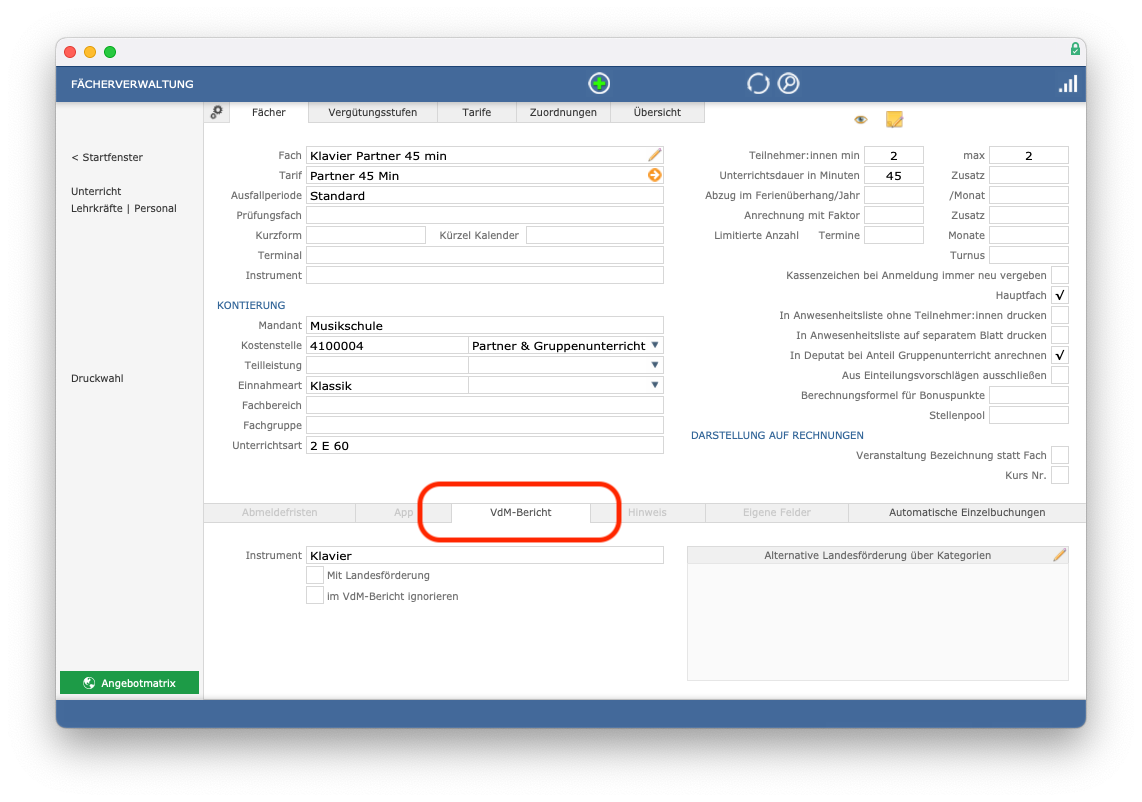Screen dimensions: 1142x802
Task: Uncheck the Hauptfach checkbox
Action: click(x=1060, y=295)
